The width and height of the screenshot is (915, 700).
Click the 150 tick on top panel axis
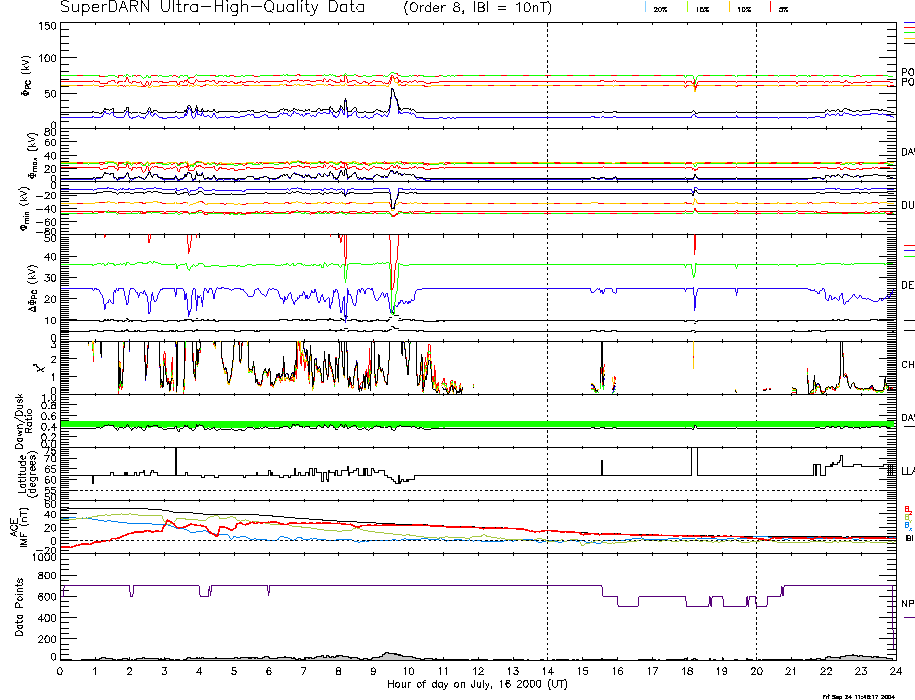pyautogui.click(x=47, y=25)
